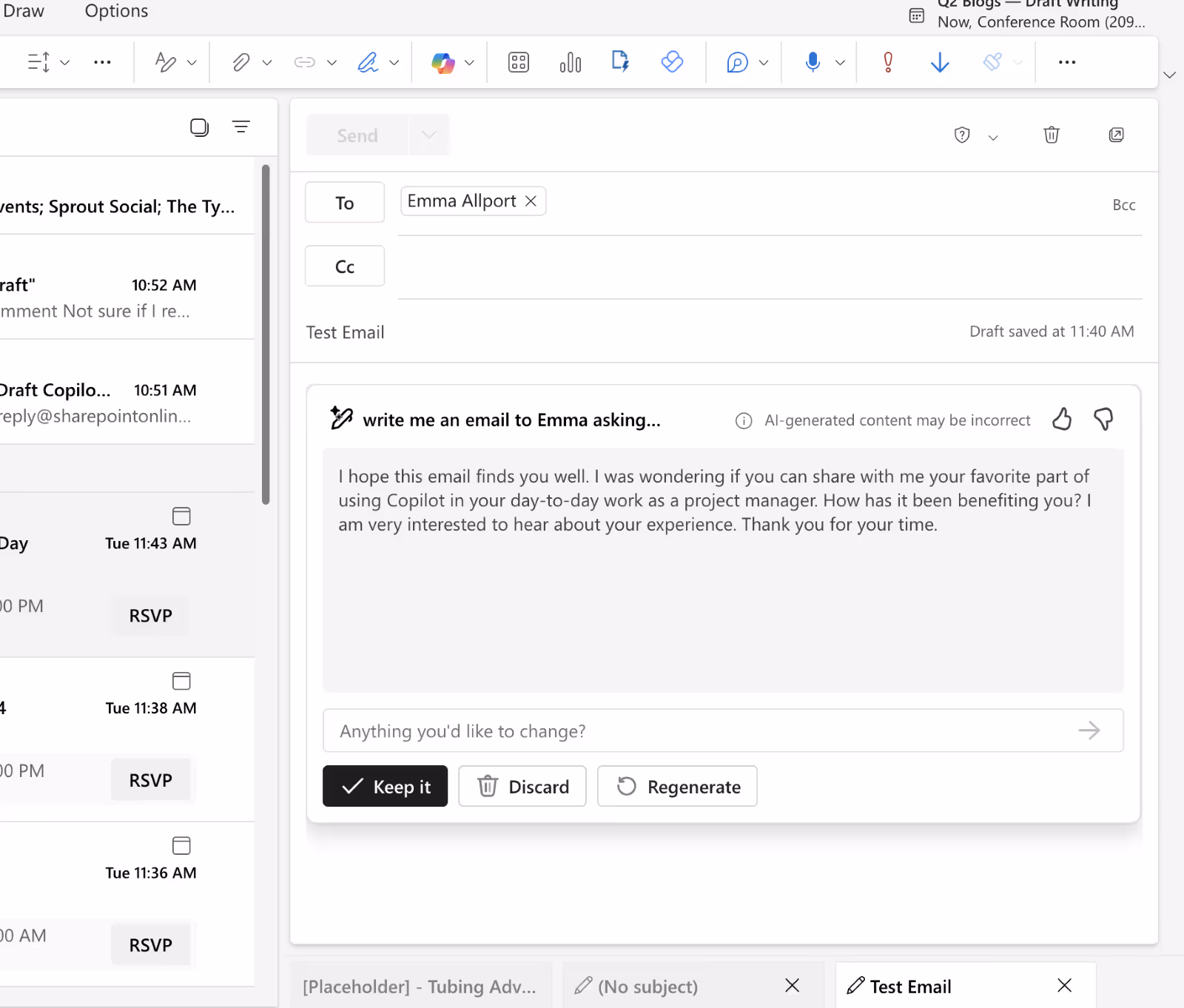Click the Viva Insights diamond icon
The image size is (1184, 1008).
[x=672, y=61]
